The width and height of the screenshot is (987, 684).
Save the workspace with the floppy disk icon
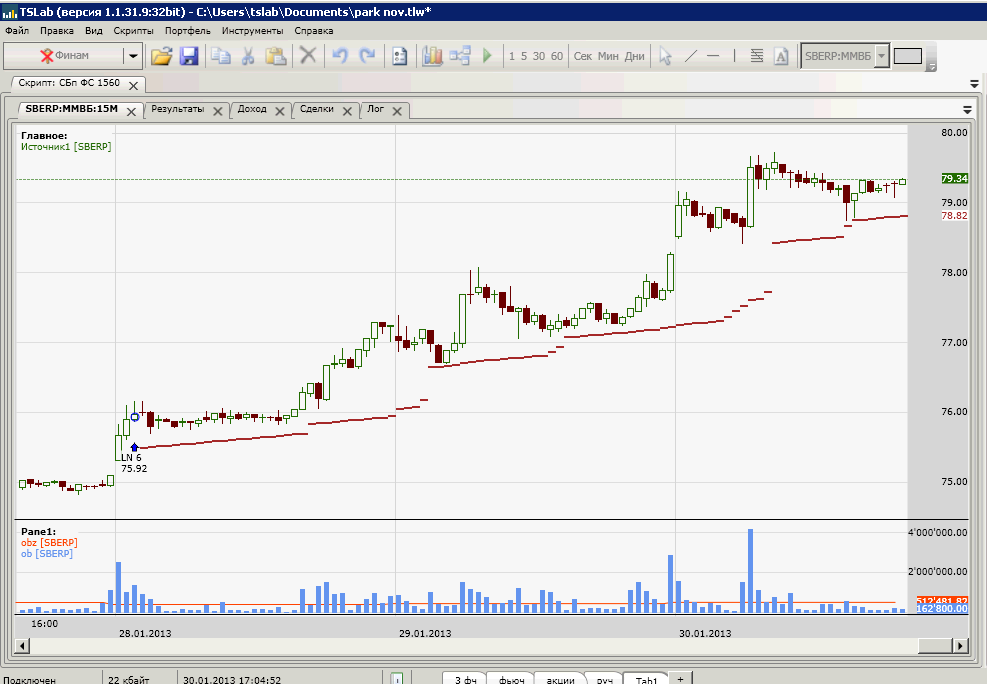point(188,56)
